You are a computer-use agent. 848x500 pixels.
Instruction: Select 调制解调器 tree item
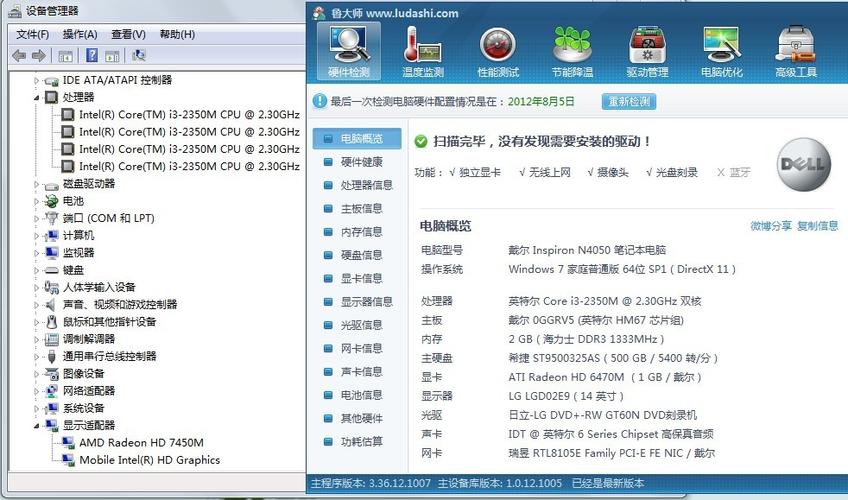pyautogui.click(x=89, y=339)
